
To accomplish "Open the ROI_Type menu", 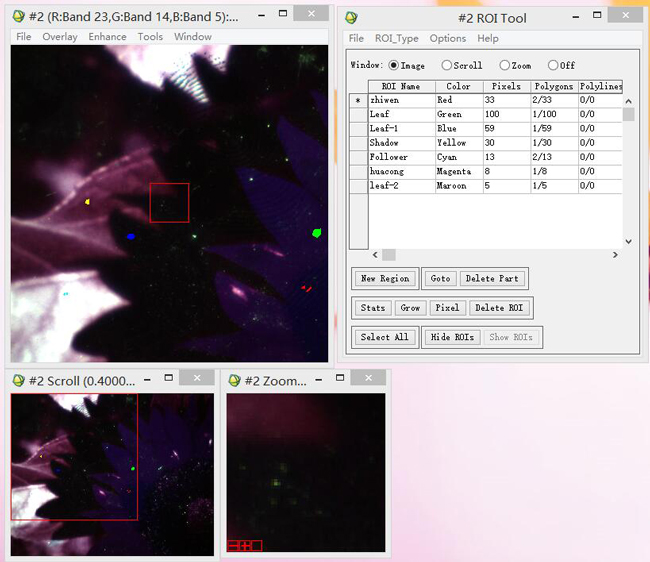I will click(396, 38).
